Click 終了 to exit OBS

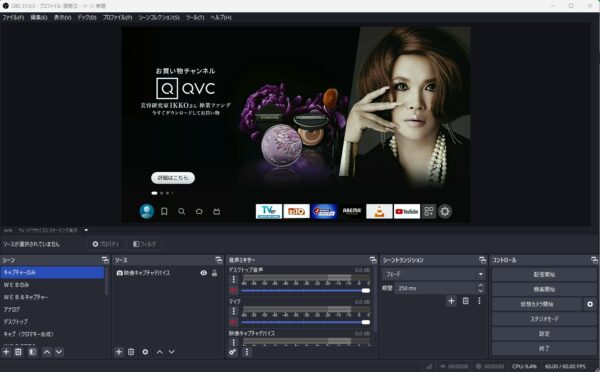point(544,348)
